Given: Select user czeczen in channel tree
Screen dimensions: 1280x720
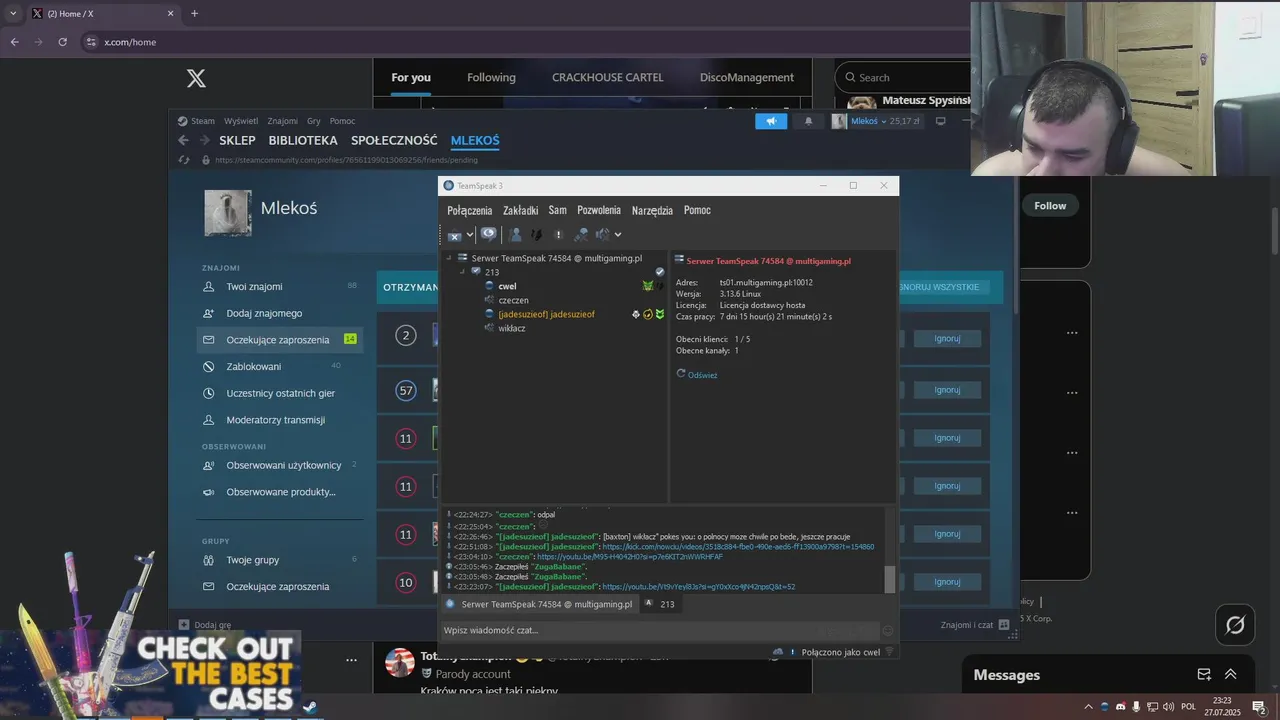Looking at the screenshot, I should [x=513, y=300].
